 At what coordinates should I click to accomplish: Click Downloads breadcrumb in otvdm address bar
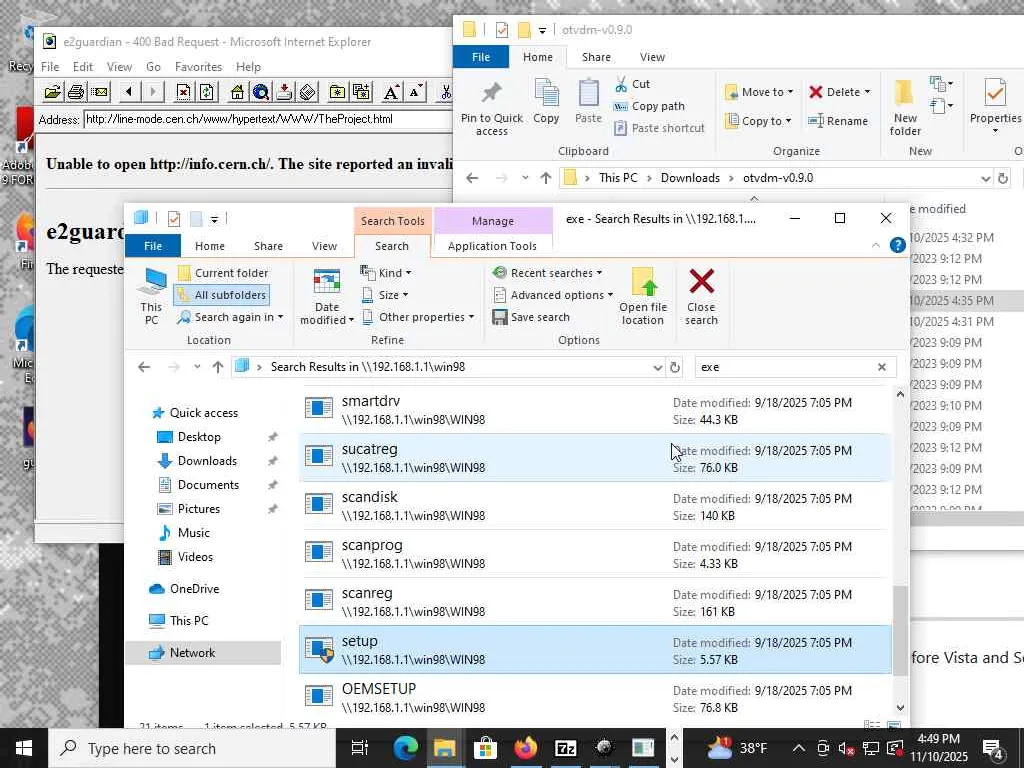click(x=690, y=178)
